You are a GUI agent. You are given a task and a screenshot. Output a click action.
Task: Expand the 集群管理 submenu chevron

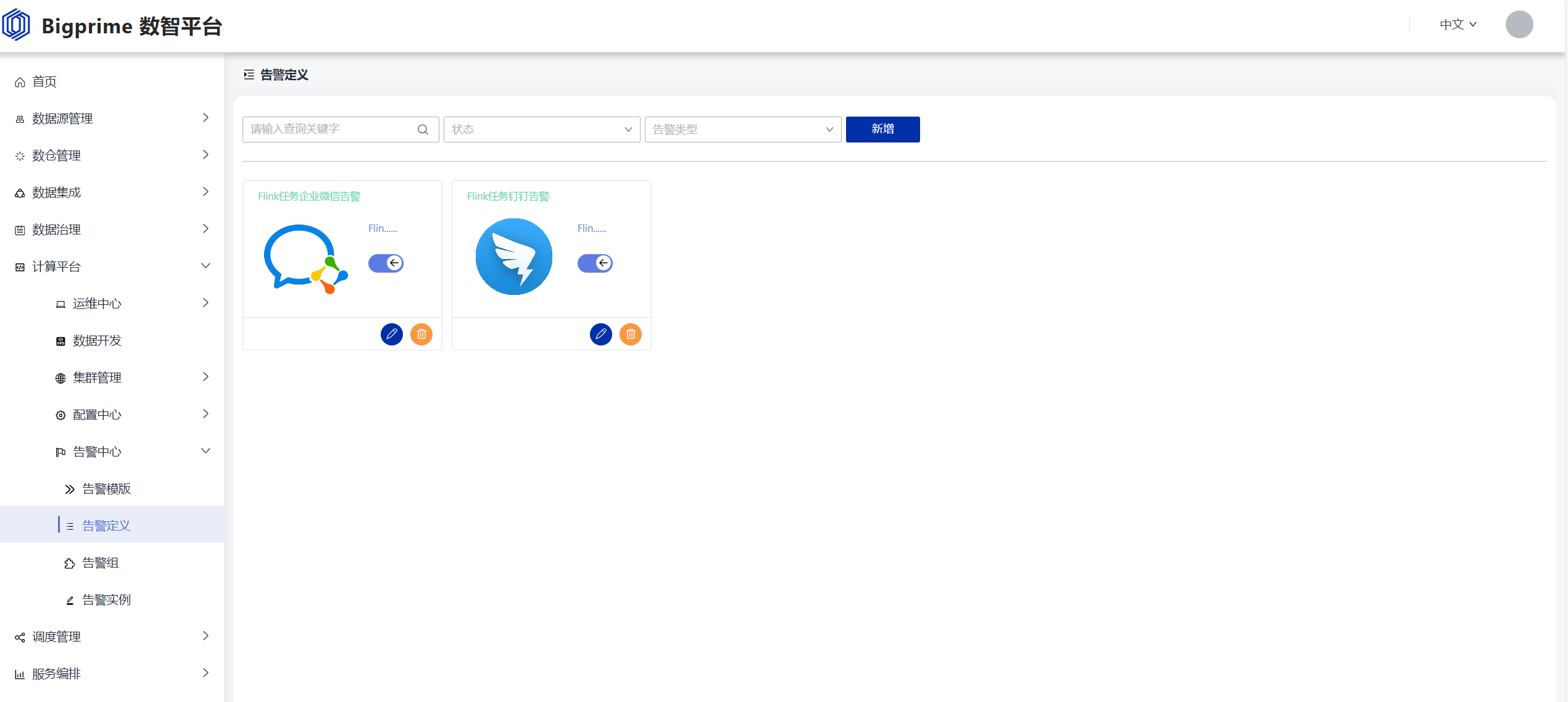pos(205,377)
